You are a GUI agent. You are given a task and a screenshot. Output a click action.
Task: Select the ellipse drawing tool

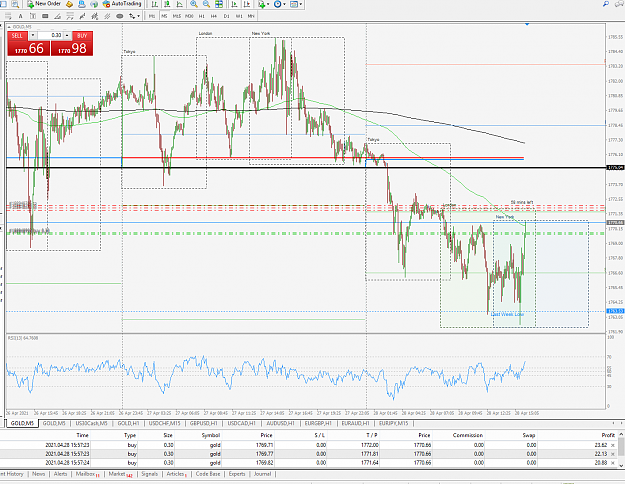tap(119, 16)
